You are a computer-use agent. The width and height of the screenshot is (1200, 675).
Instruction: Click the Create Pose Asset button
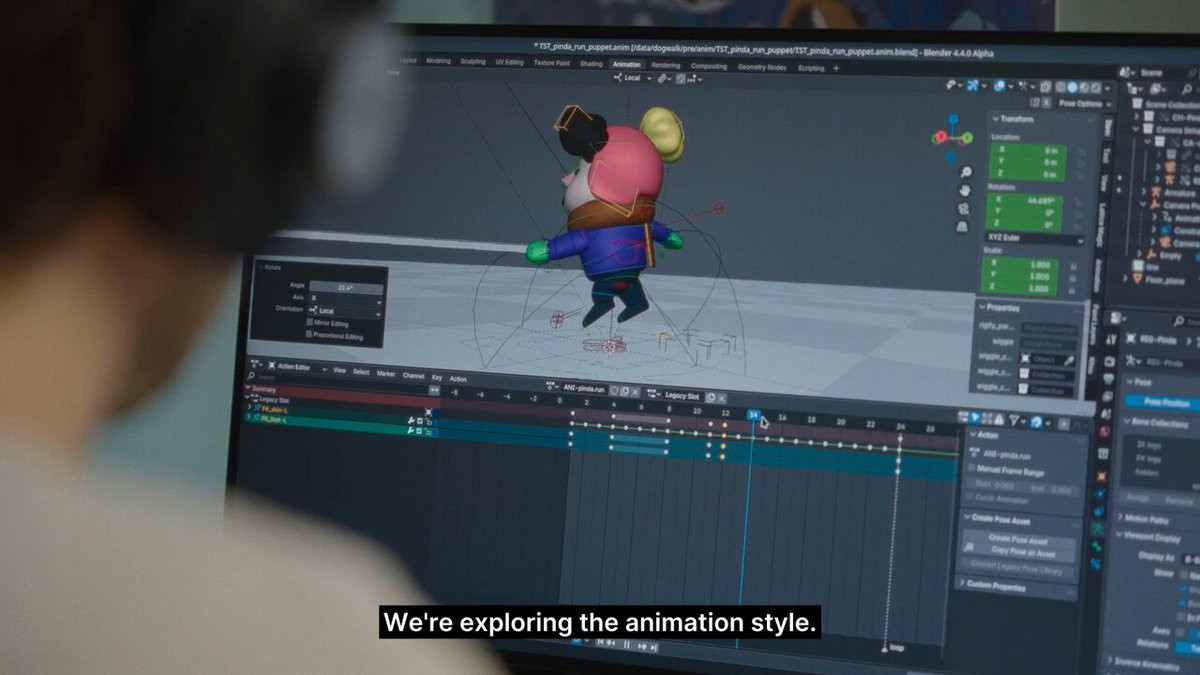click(1018, 538)
